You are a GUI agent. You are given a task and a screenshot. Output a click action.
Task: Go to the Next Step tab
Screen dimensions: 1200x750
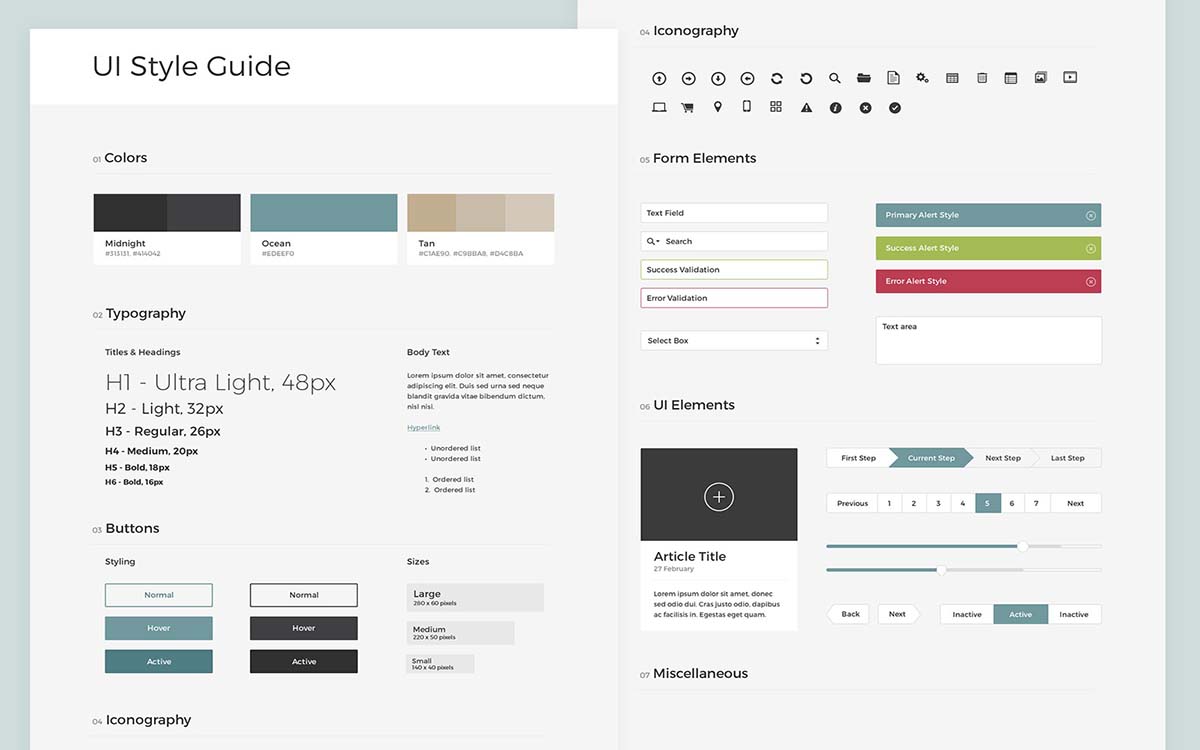[x=1003, y=458]
